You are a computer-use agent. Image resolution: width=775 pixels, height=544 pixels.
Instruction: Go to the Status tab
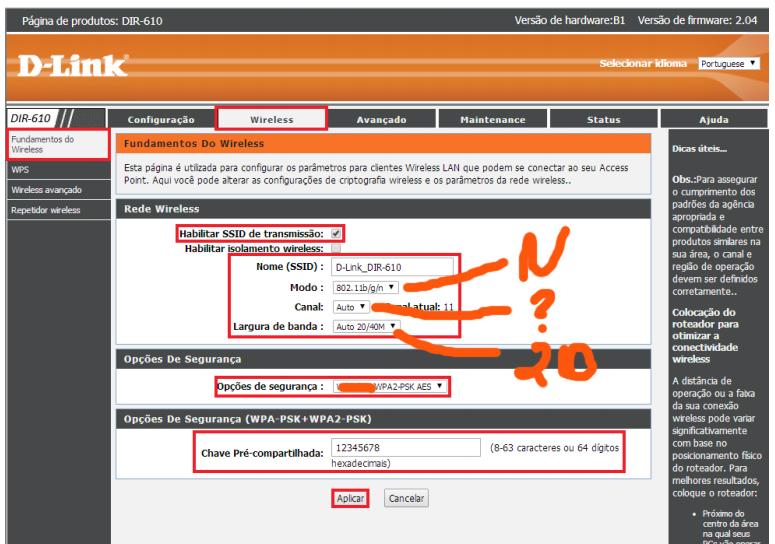pos(603,120)
